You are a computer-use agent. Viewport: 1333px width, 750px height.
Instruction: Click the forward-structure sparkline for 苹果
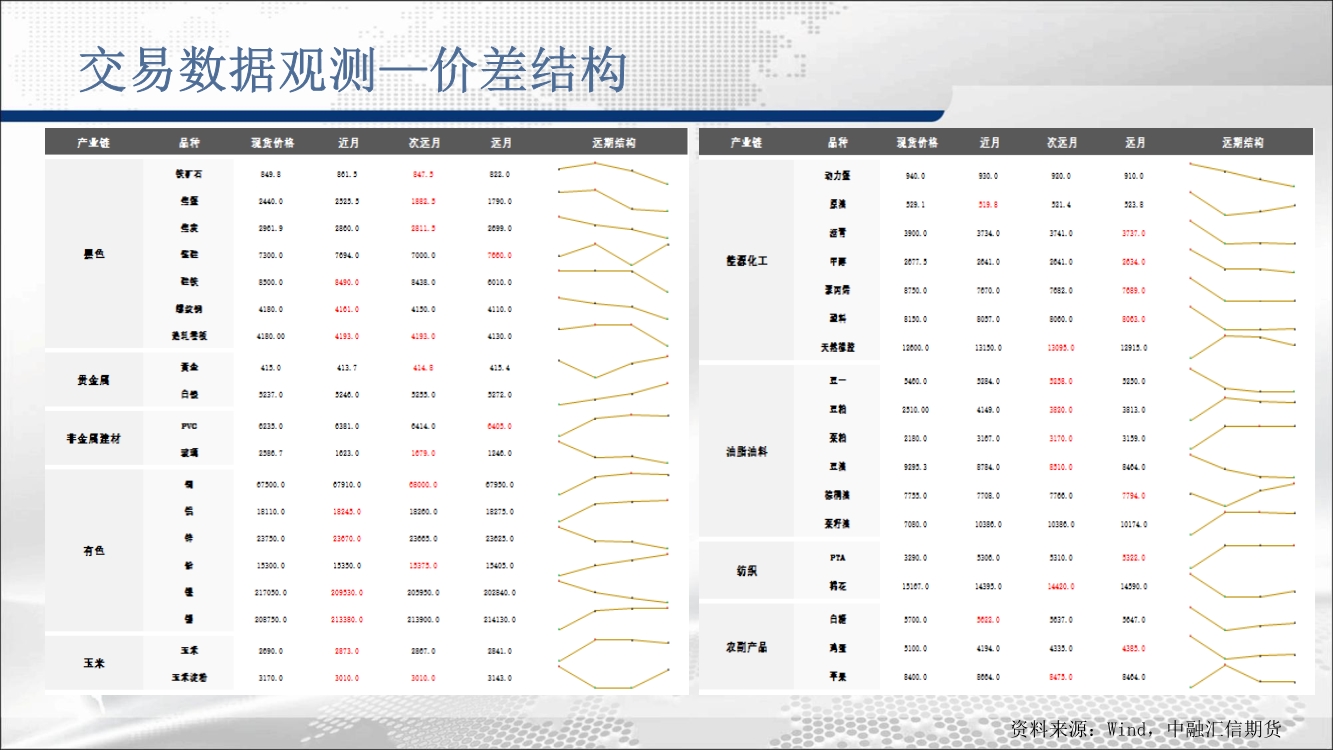pos(1242,677)
